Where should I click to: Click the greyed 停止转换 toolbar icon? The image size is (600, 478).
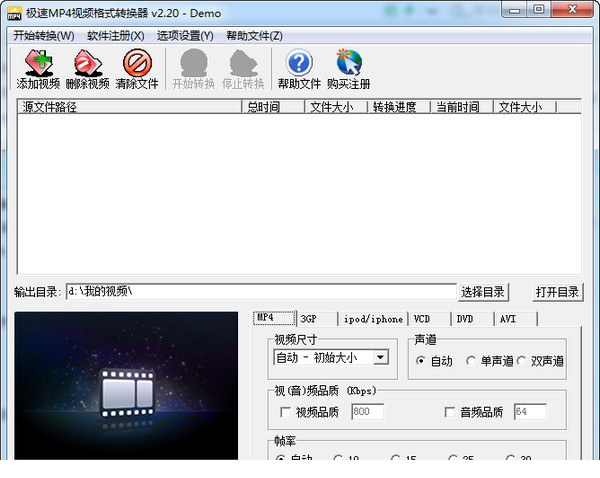pos(243,69)
